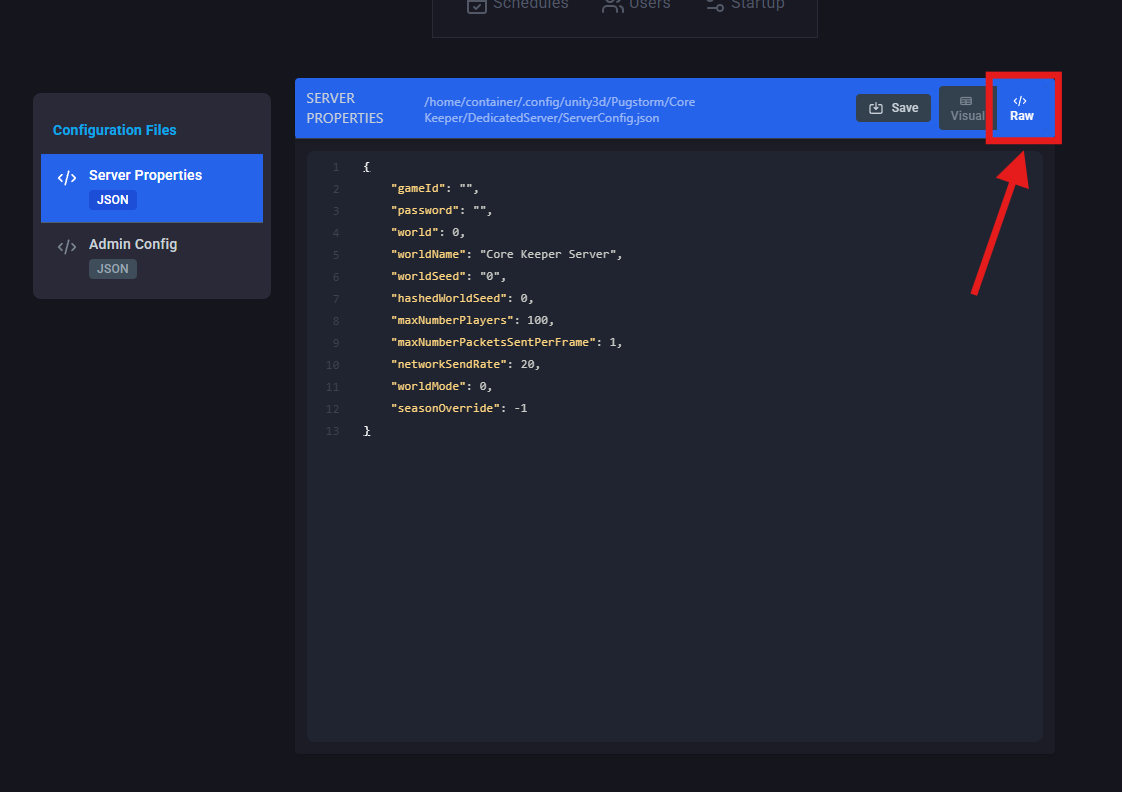Open the Admin Config file

tap(152, 257)
